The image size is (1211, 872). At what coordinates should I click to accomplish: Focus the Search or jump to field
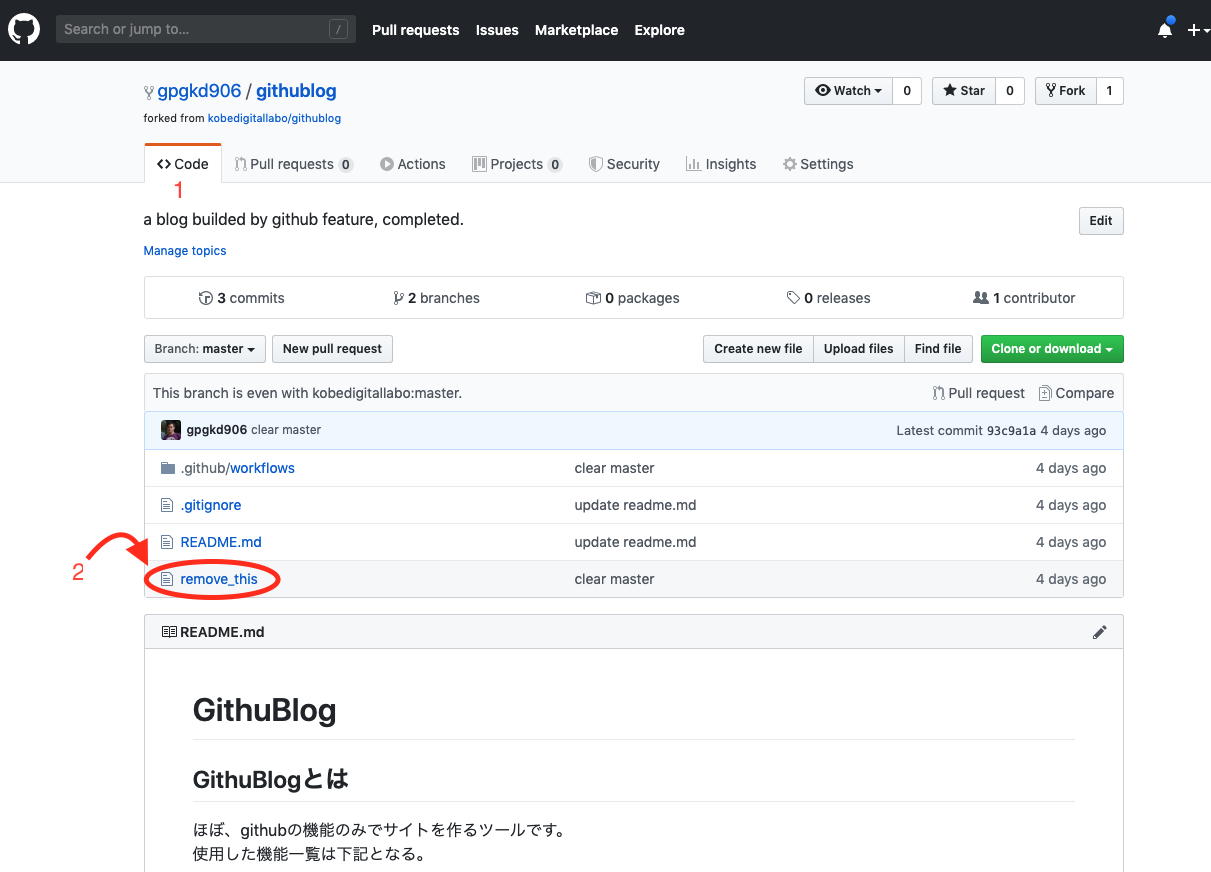[206, 30]
